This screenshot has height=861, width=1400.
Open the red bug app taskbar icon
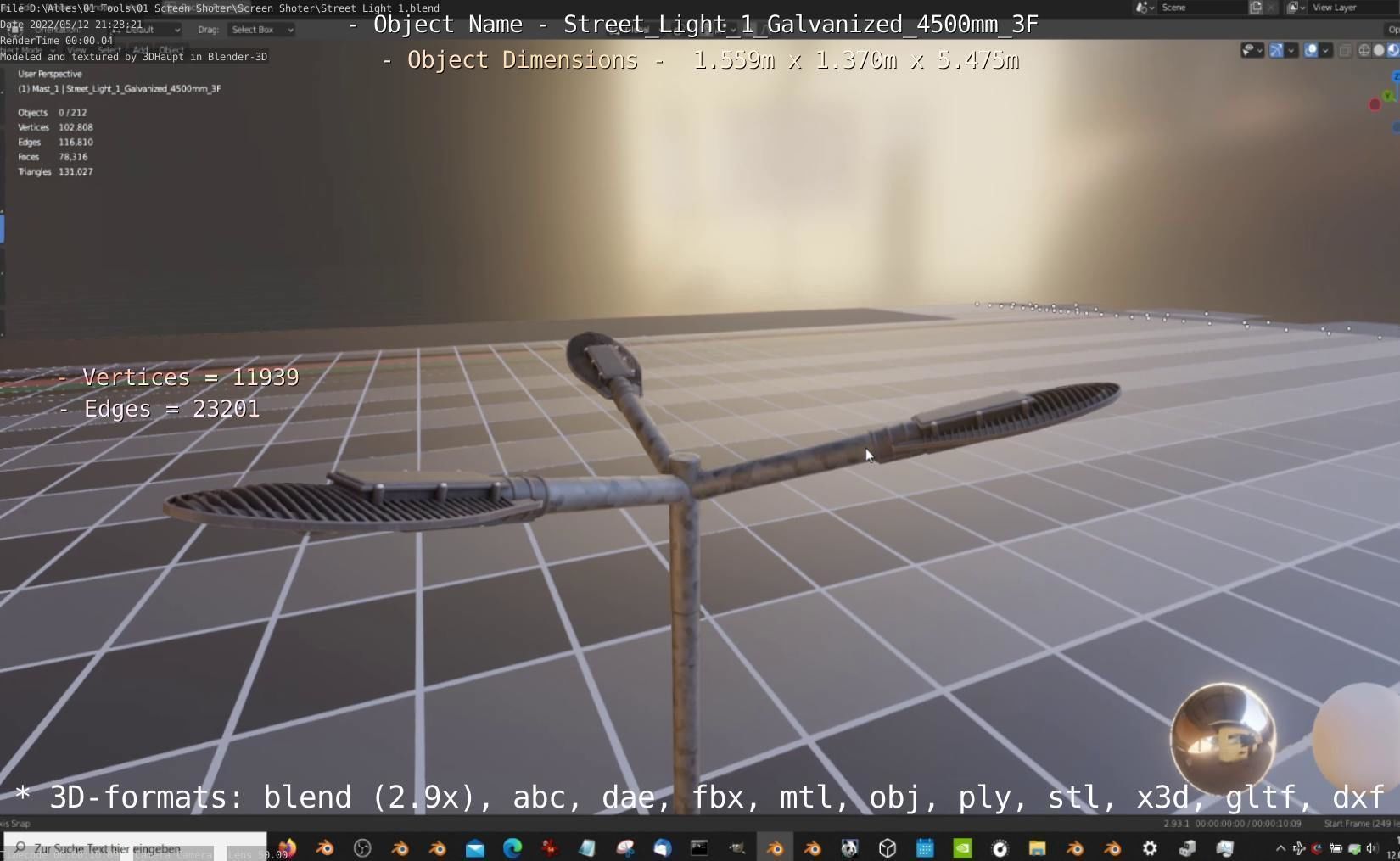pyautogui.click(x=550, y=847)
